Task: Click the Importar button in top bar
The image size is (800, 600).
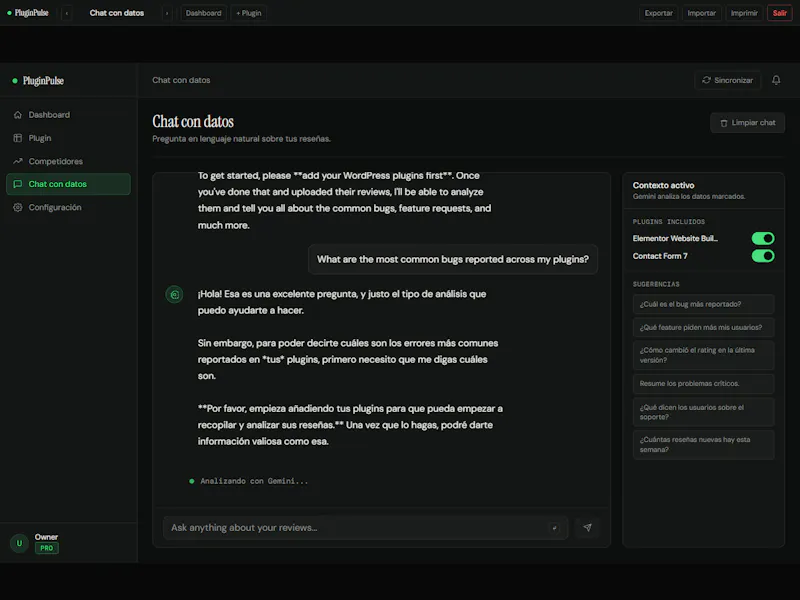Action: [701, 13]
